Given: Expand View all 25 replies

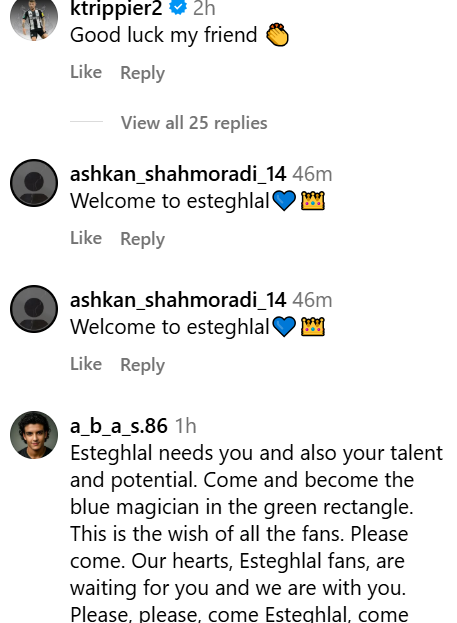Looking at the screenshot, I should coord(194,122).
